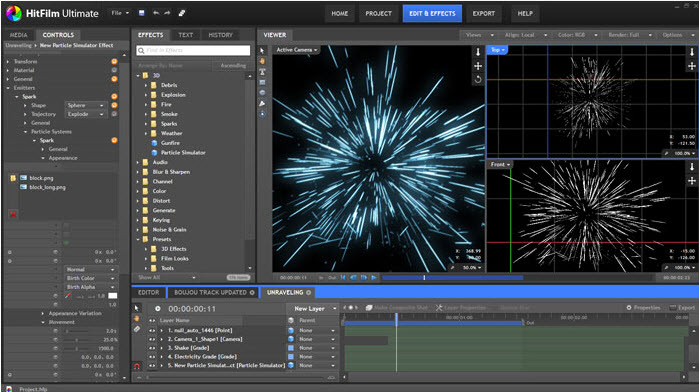Toggle visibility of Shake grade layer
The height and width of the screenshot is (392, 699).
pos(152,348)
